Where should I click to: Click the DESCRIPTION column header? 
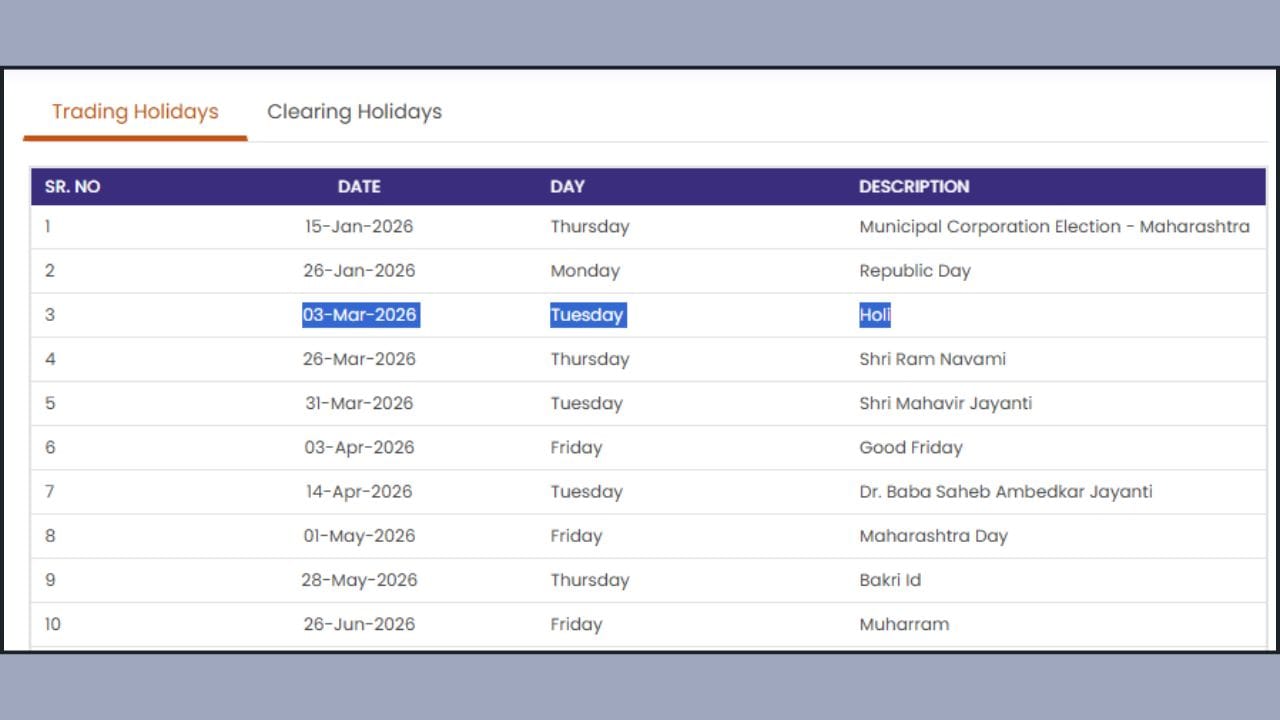[914, 187]
